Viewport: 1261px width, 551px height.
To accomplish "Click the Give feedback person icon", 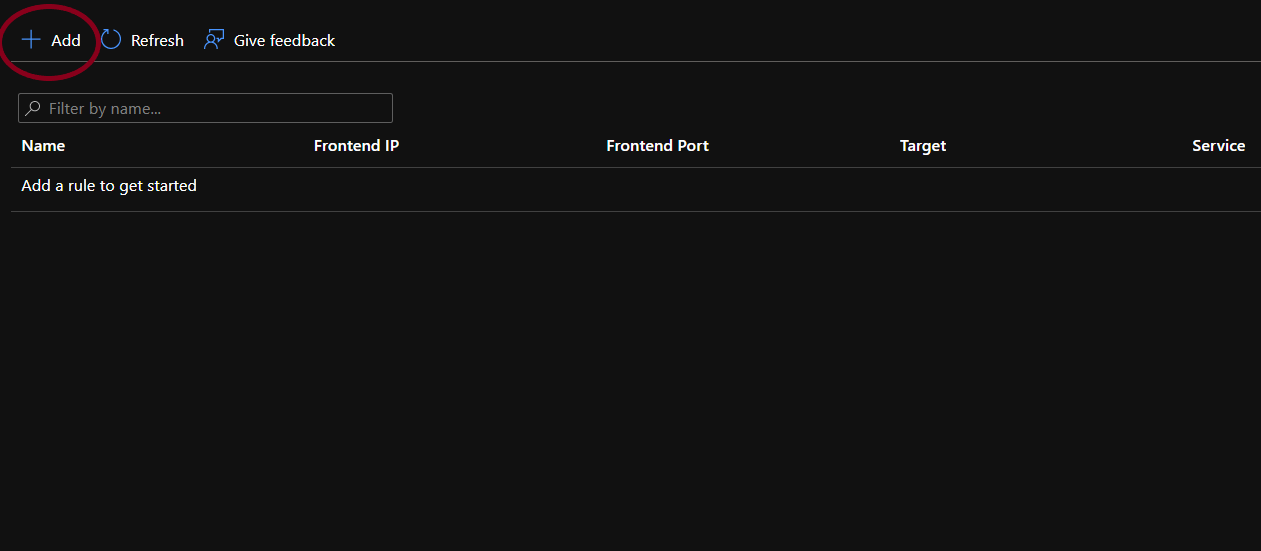I will pyautogui.click(x=213, y=40).
